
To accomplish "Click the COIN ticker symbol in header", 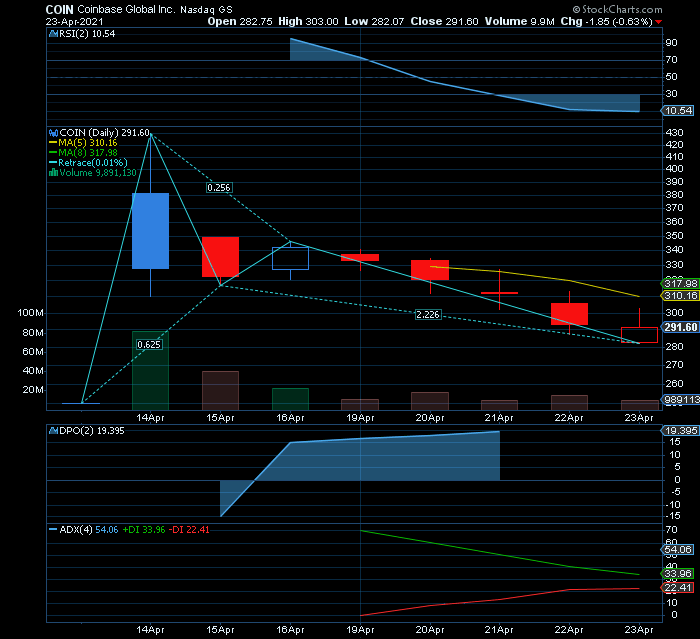I will point(59,10).
